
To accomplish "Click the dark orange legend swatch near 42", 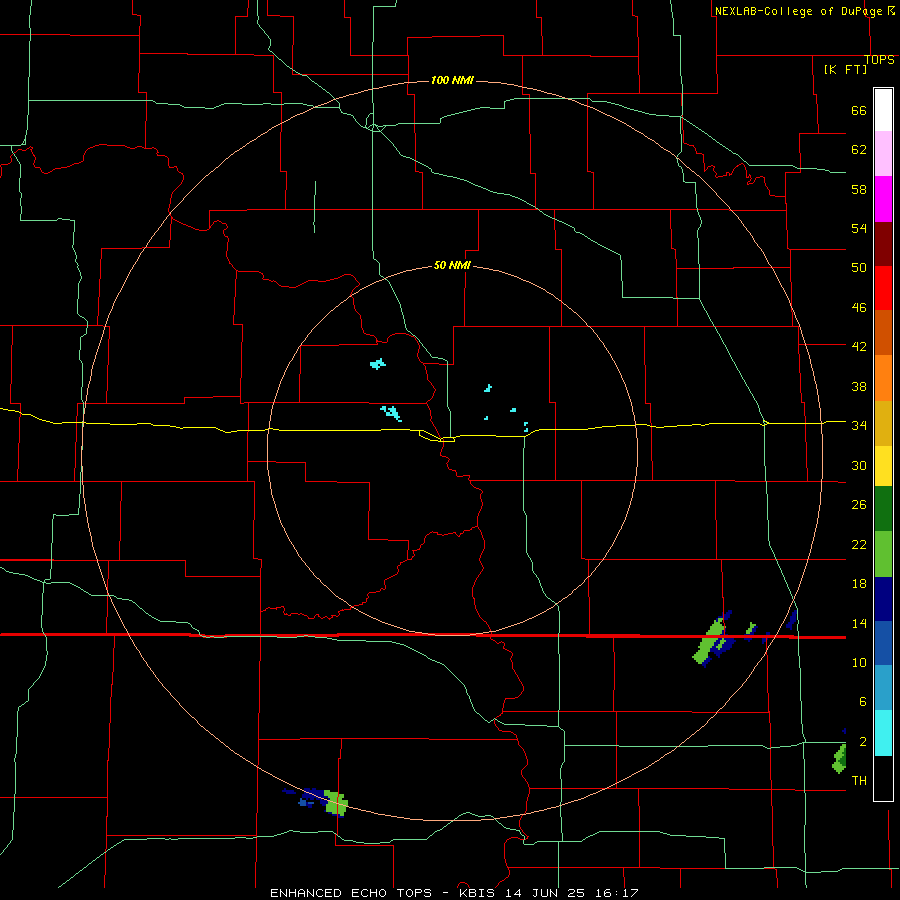I will click(883, 332).
